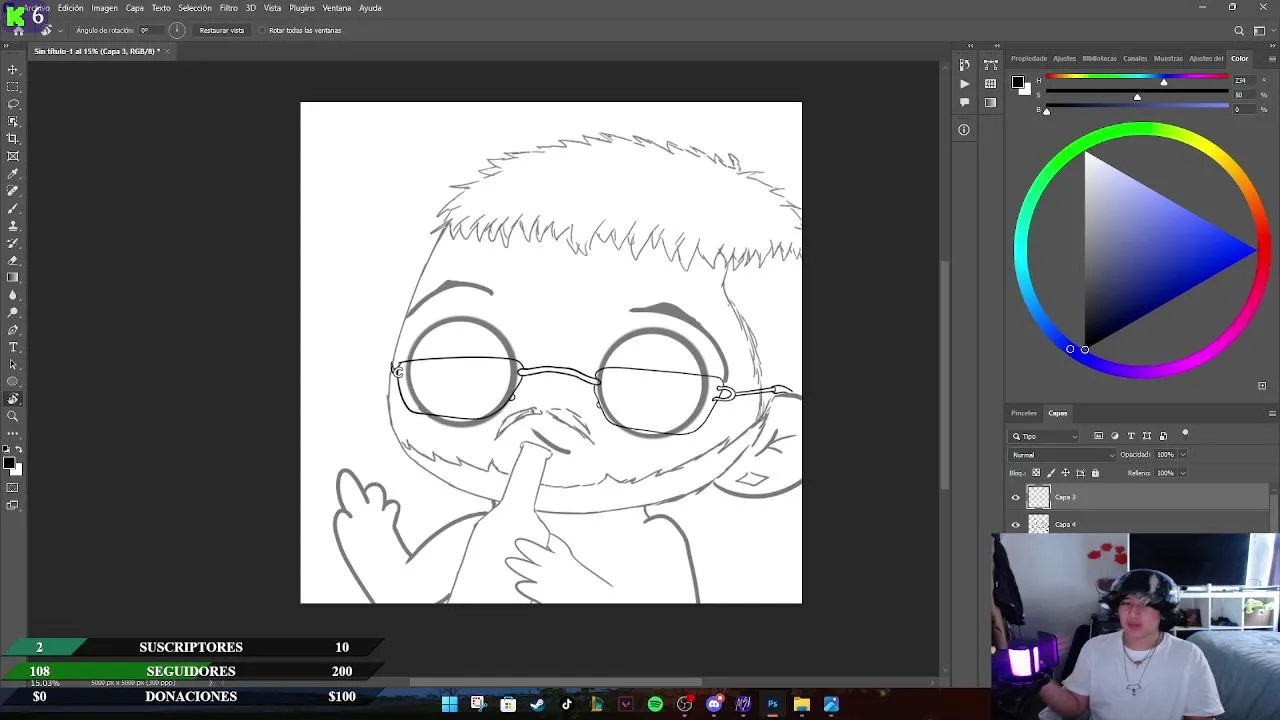
Task: Toggle lock position
Action: coord(1065,473)
